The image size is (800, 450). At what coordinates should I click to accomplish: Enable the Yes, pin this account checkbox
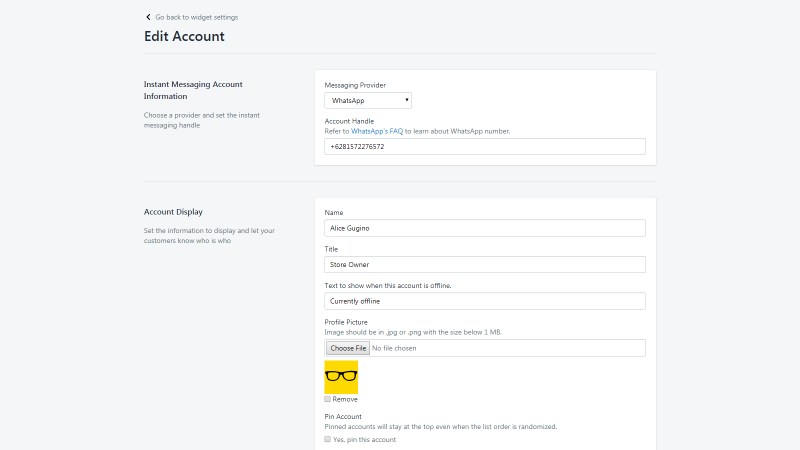328,439
